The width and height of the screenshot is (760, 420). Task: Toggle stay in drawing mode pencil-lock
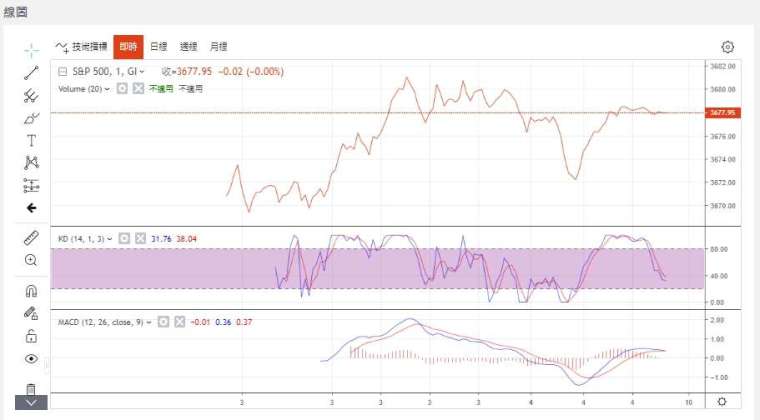click(31, 313)
